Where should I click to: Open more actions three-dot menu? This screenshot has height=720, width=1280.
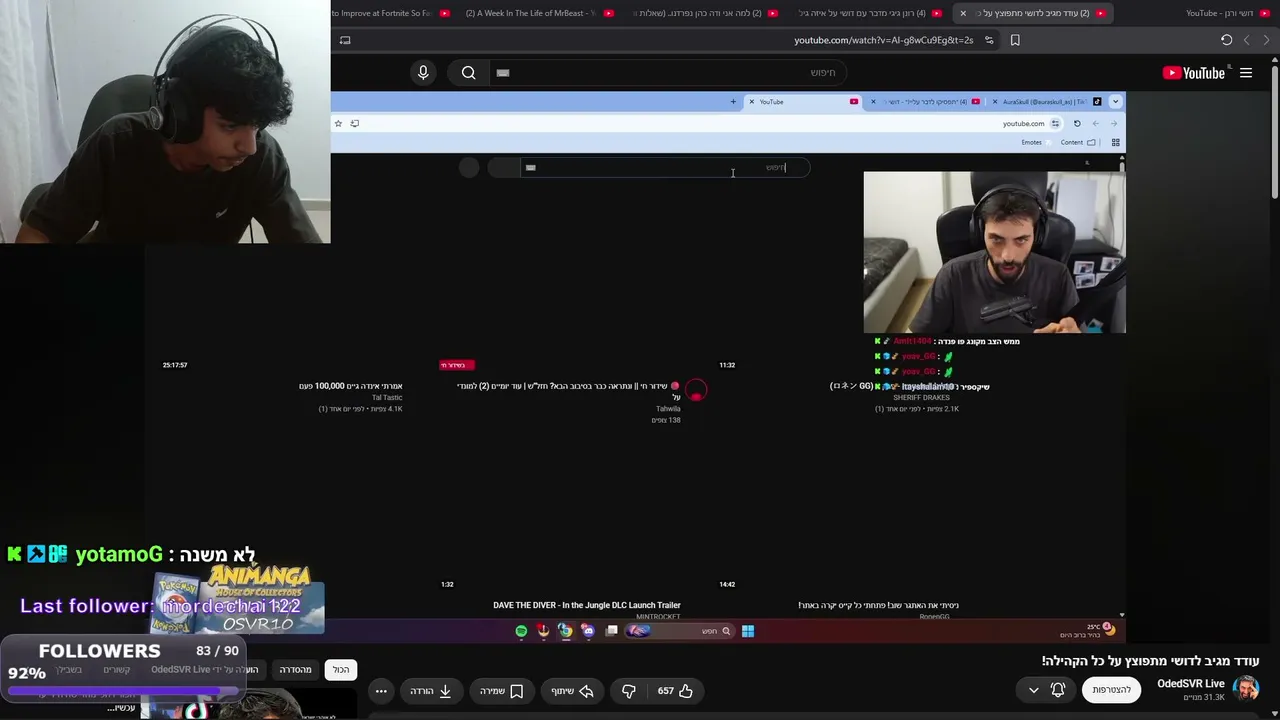tap(381, 691)
